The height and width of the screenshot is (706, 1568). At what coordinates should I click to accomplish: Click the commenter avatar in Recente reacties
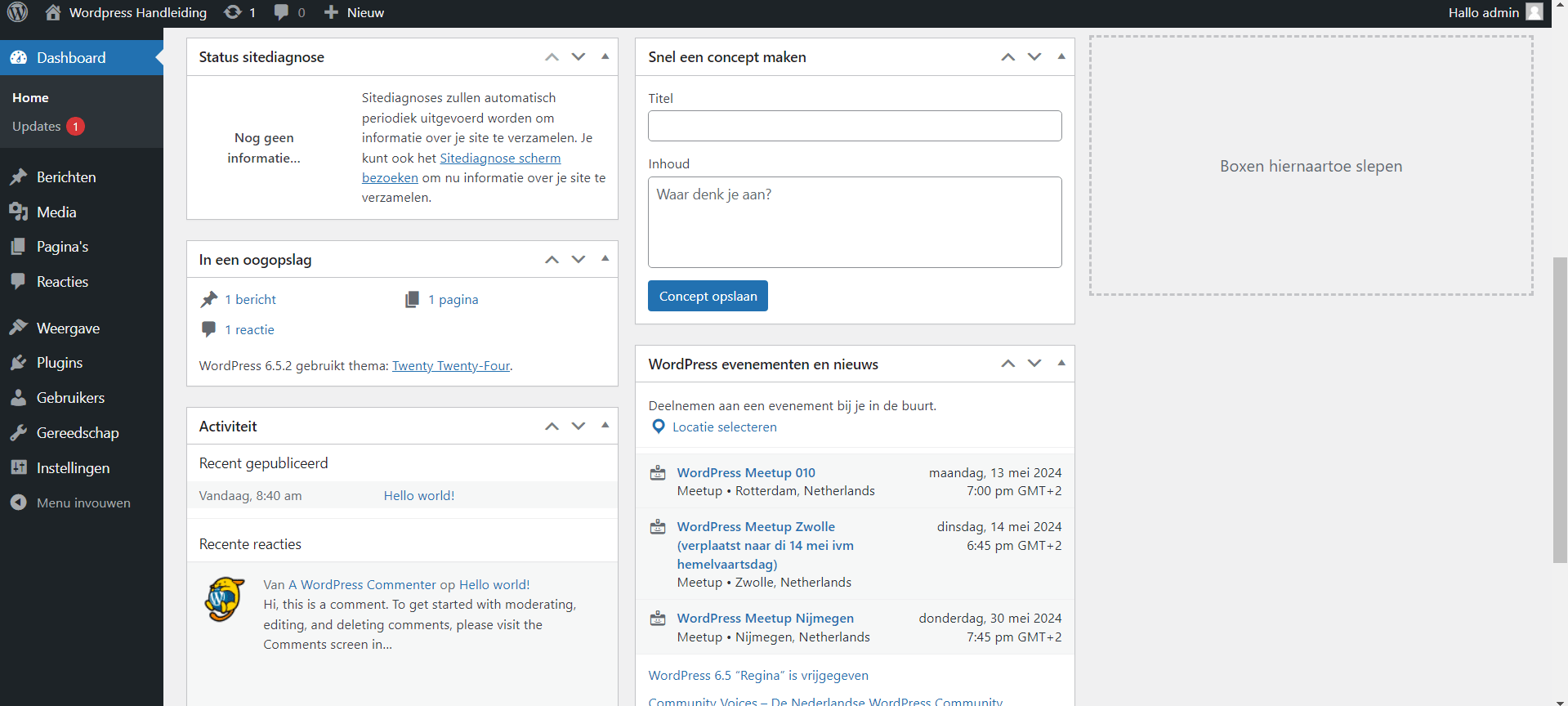point(225,599)
